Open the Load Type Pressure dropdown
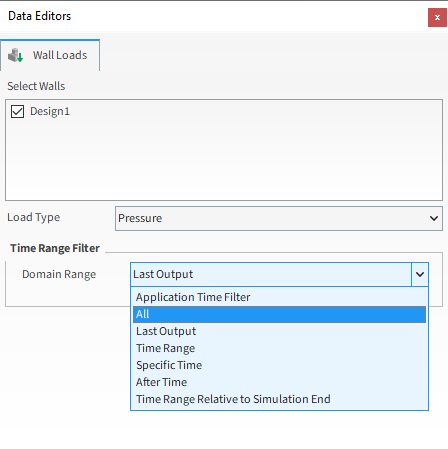Viewport: 448px width, 449px height. click(279, 218)
